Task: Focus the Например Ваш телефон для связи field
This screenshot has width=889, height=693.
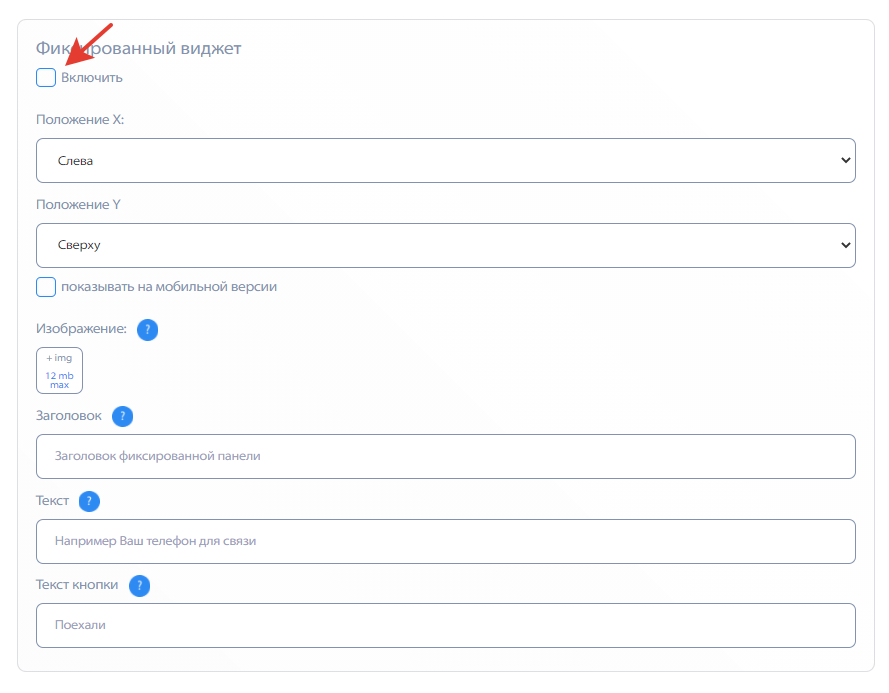Action: (x=446, y=542)
